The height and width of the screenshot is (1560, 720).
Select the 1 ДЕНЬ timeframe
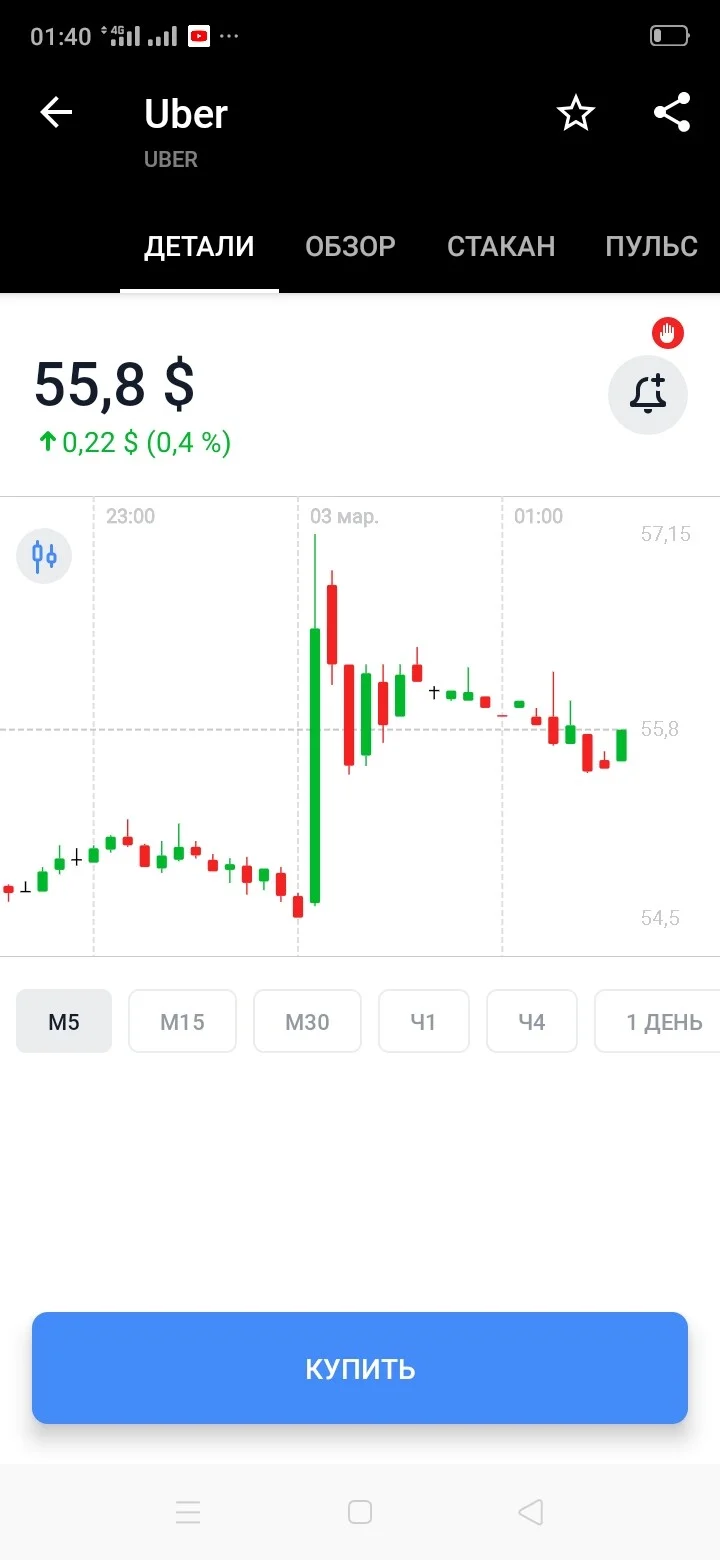point(657,1021)
